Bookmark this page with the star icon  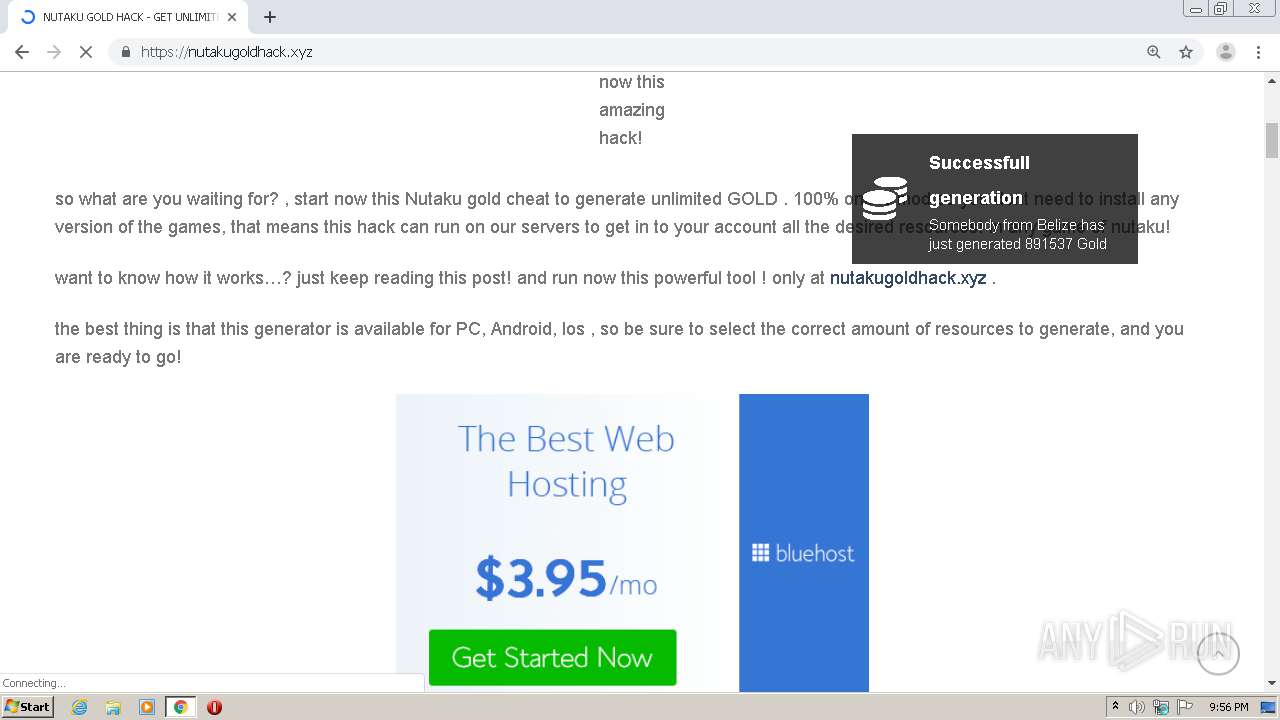(x=1186, y=52)
